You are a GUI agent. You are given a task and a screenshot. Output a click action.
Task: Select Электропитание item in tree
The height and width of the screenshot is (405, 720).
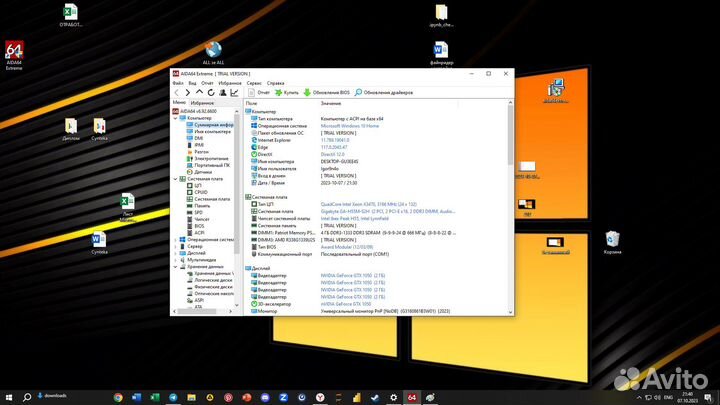207,158
